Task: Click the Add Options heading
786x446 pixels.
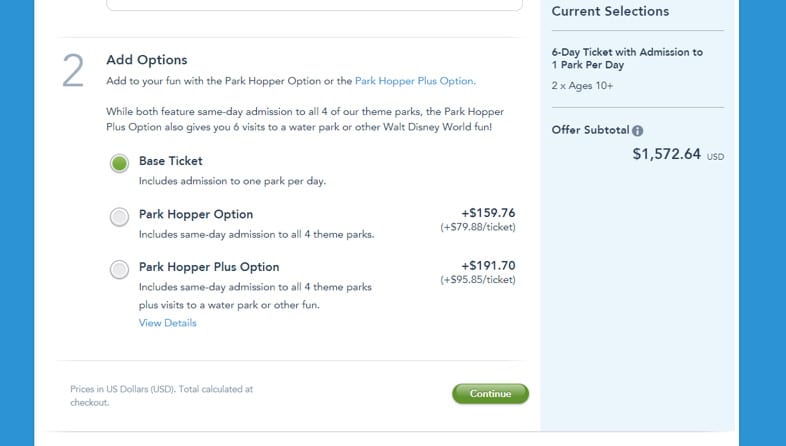Action: [x=147, y=60]
